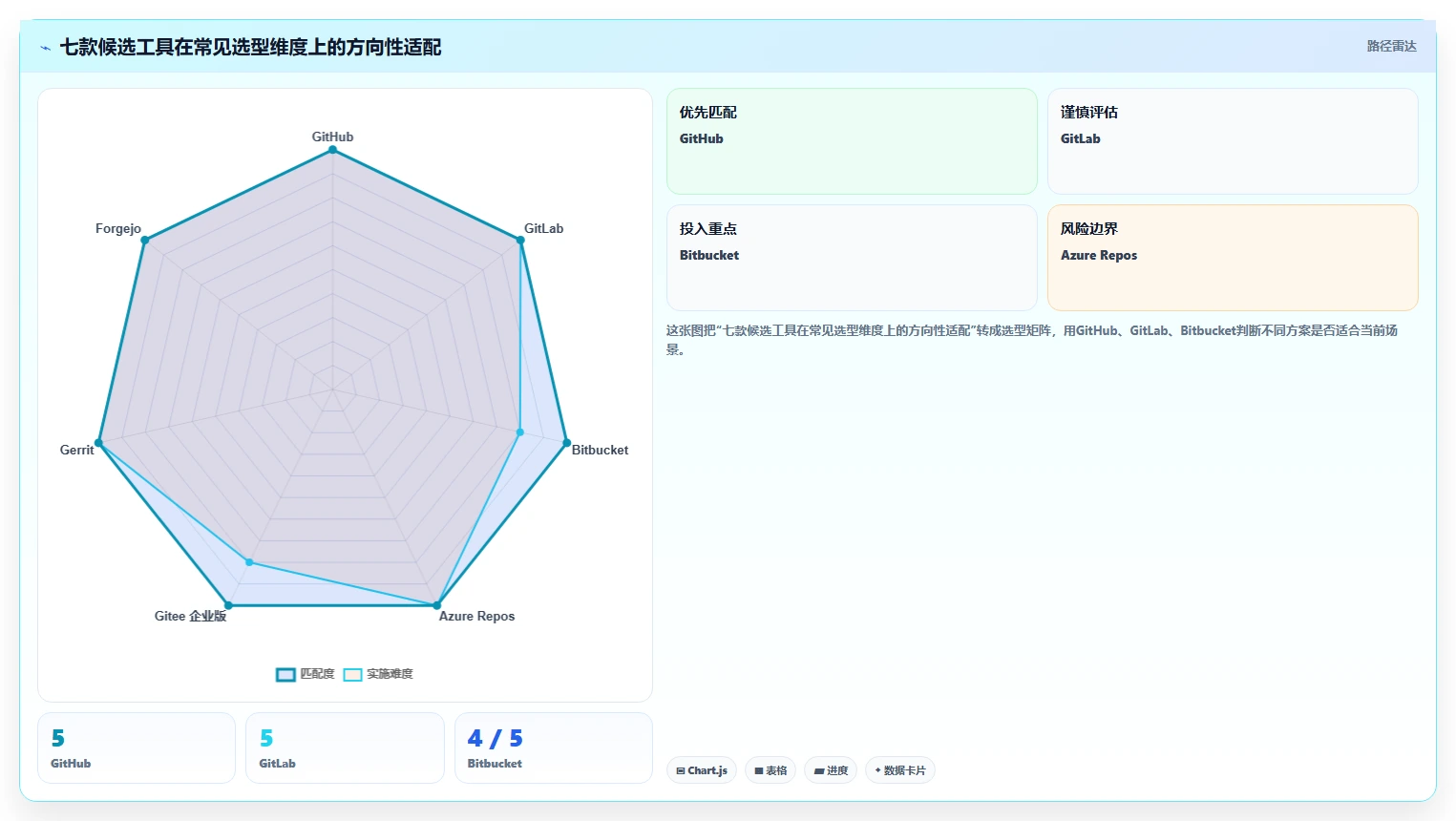The height and width of the screenshot is (821, 1456).
Task: Click the 路径雷达 label in header
Action: pos(1391,46)
